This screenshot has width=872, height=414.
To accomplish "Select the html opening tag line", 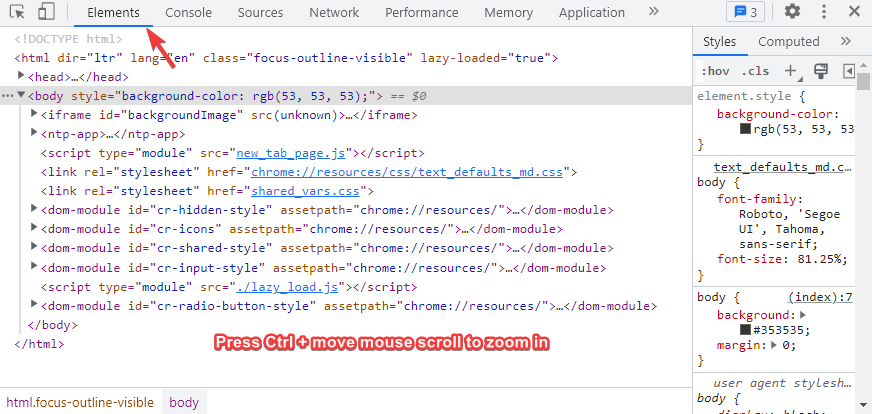I will click(286, 58).
